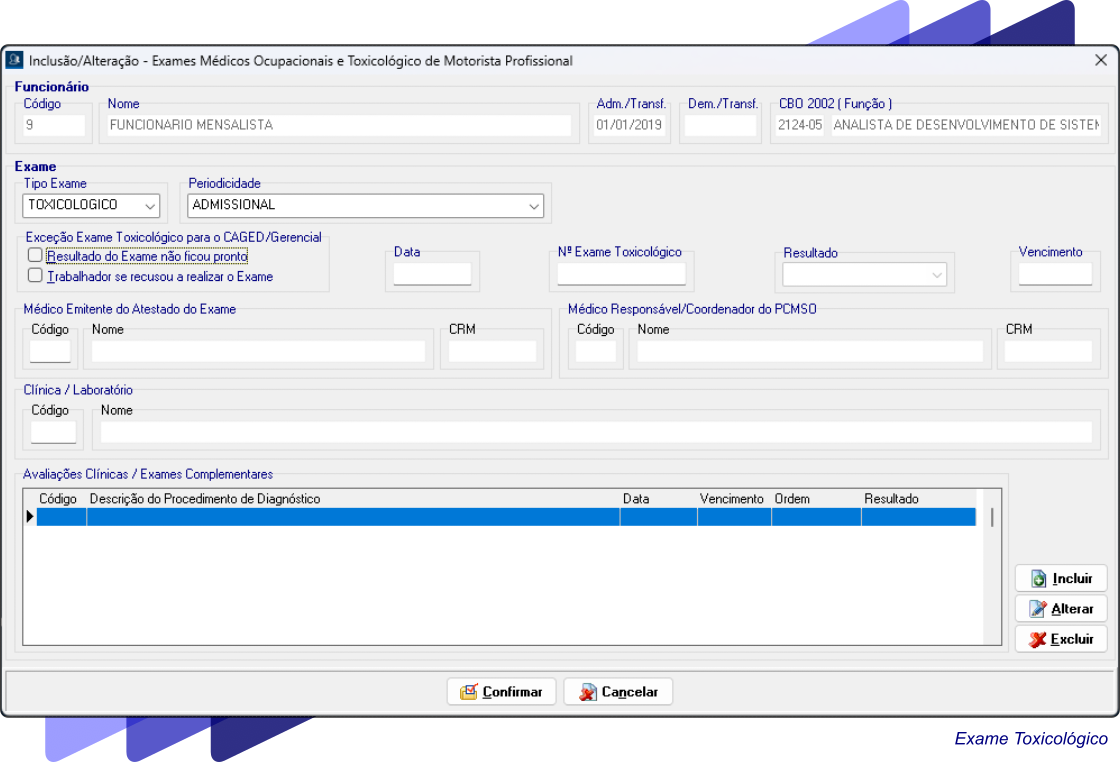Viewport: 1120px width, 762px height.
Task: Open the Tipo Exame dropdown
Action: (150, 206)
